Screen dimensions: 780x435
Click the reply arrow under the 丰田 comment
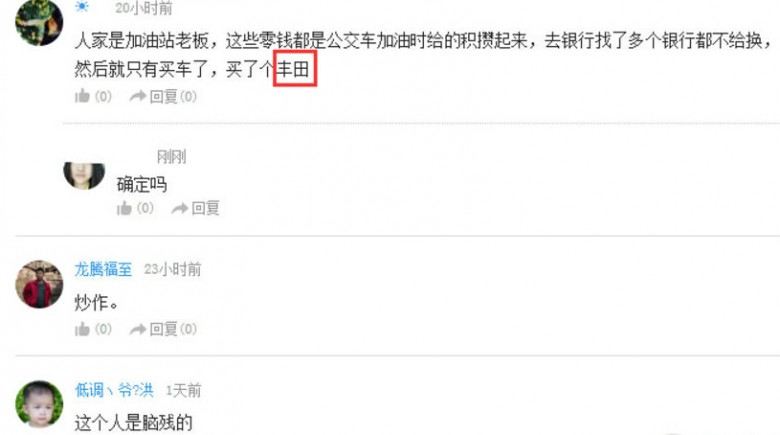point(138,96)
